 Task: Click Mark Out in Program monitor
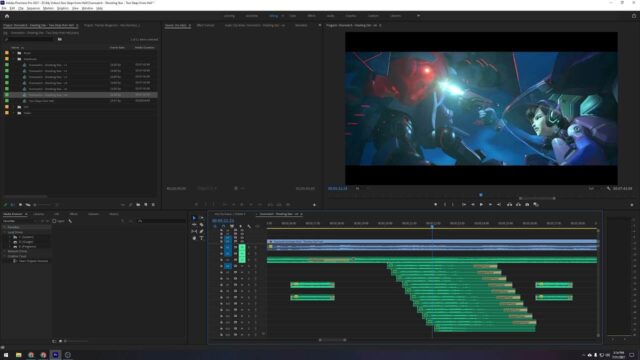pos(453,204)
